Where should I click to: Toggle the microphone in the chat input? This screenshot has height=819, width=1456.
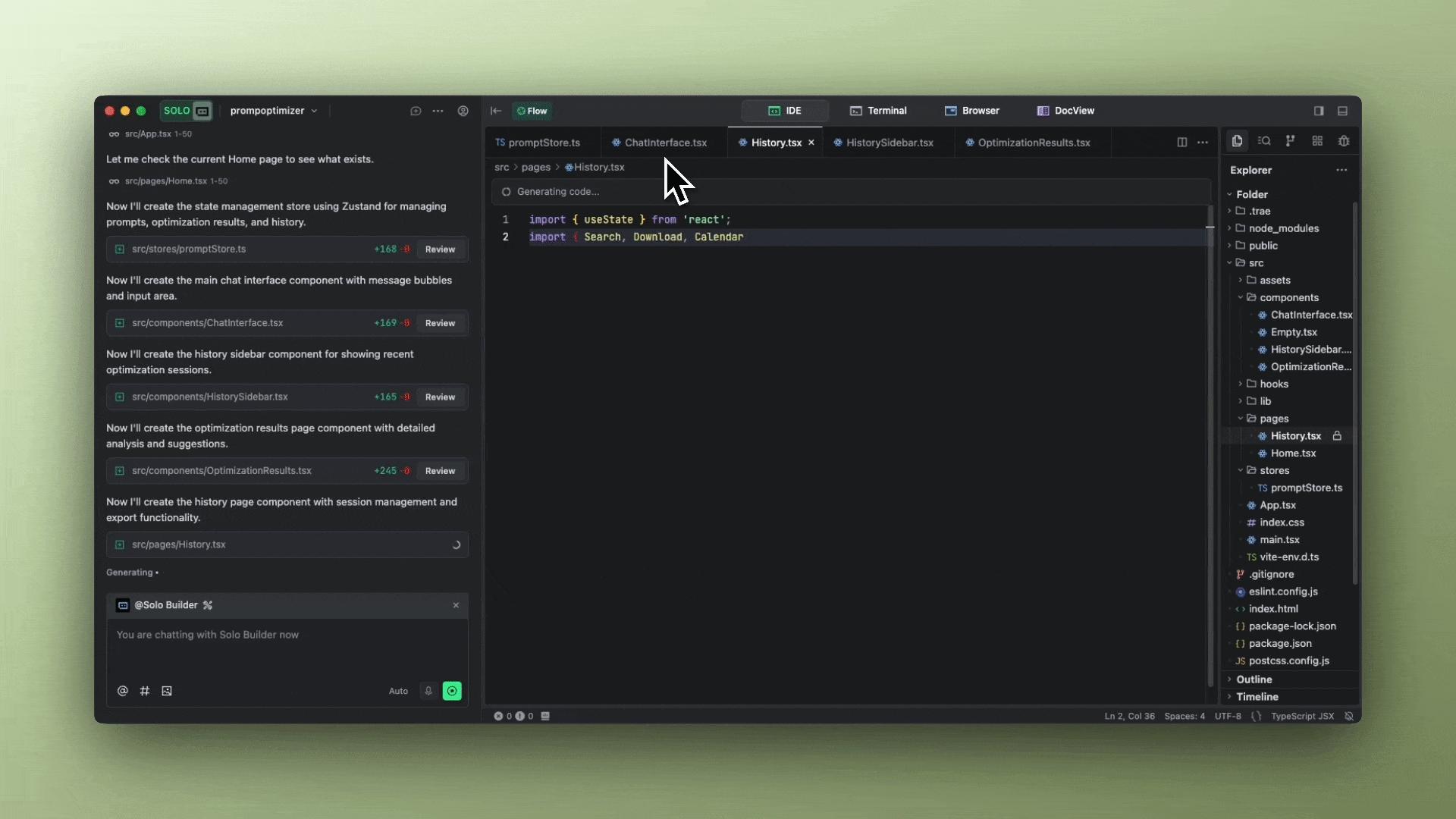[x=428, y=691]
